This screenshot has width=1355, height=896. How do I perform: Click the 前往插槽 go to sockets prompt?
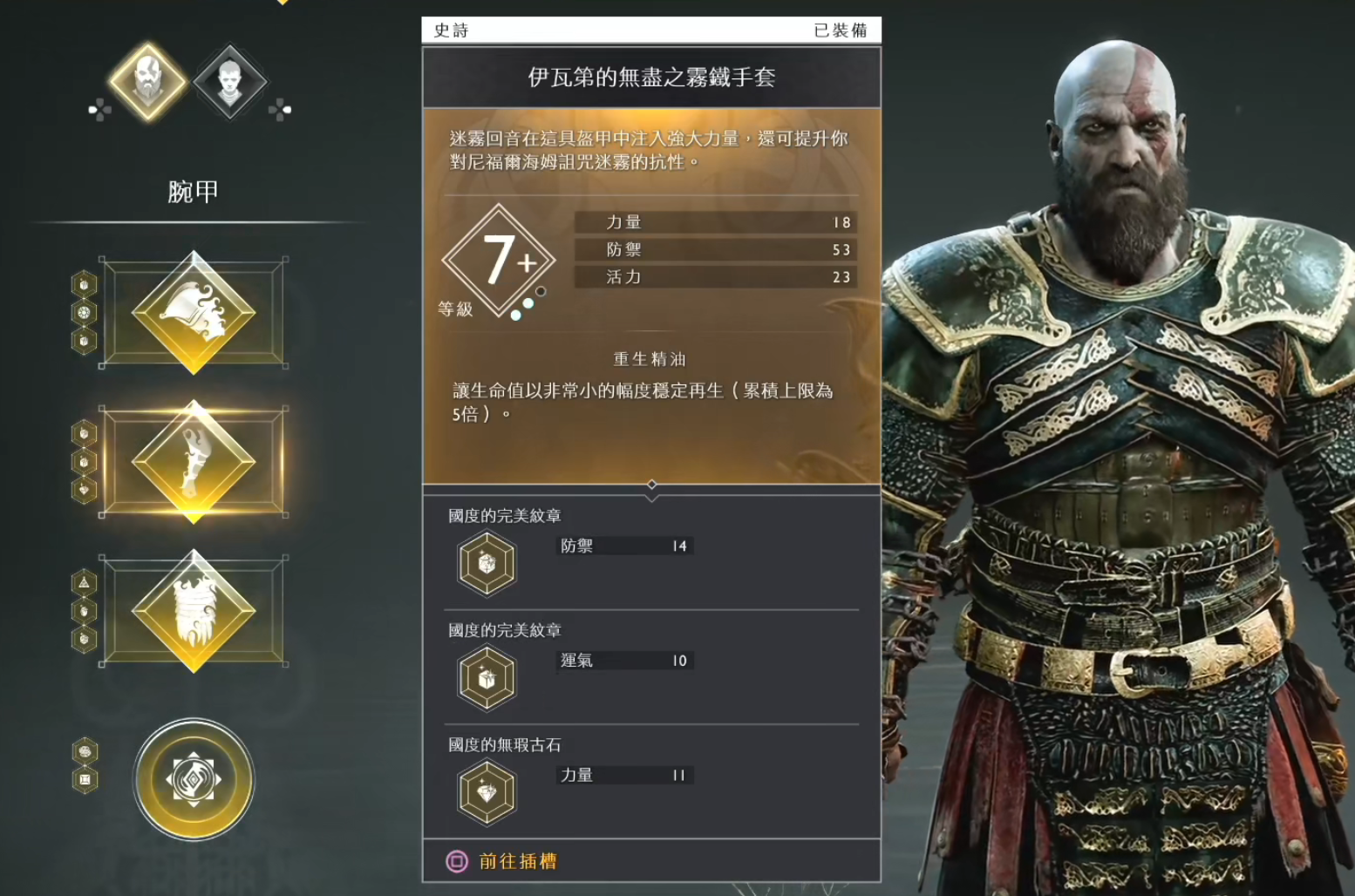click(x=518, y=862)
